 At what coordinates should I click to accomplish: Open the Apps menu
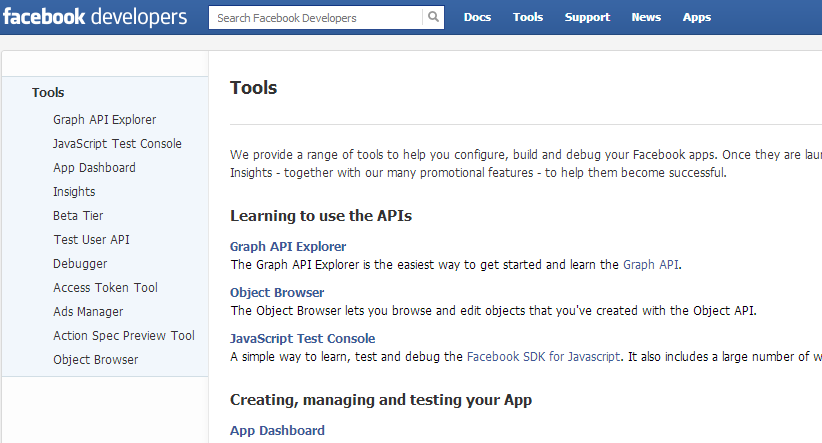pyautogui.click(x=697, y=17)
